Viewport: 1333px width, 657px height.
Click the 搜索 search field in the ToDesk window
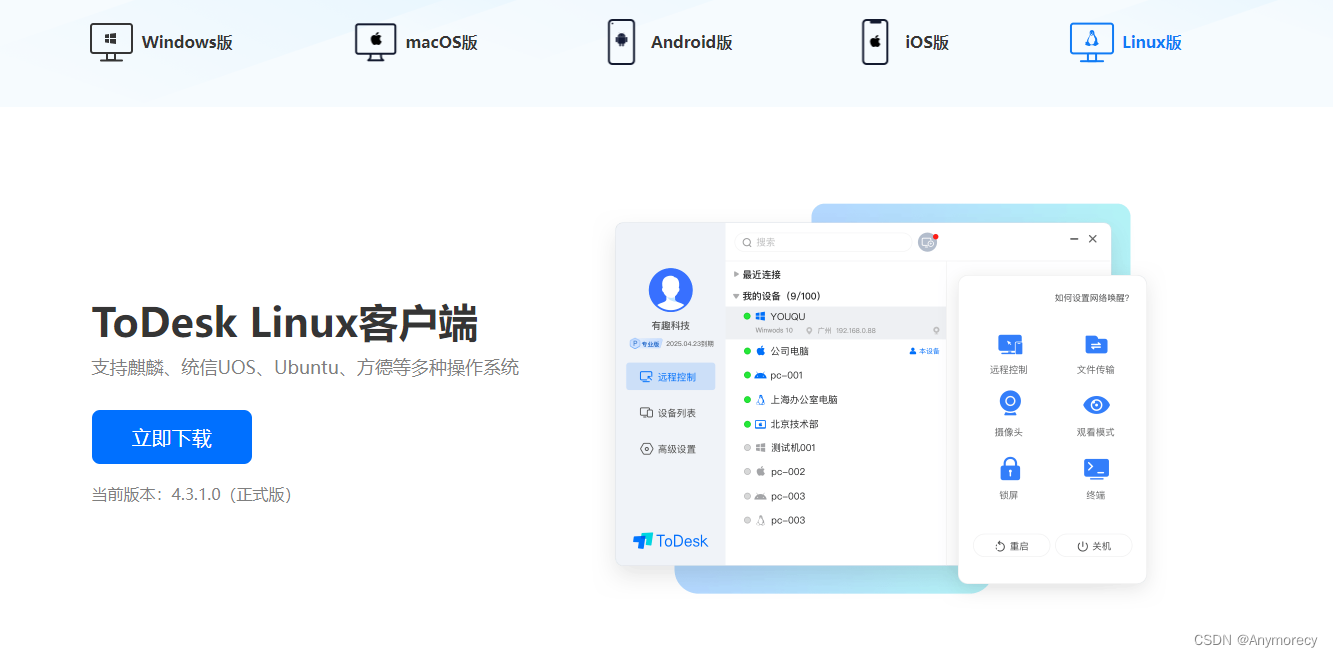(x=822, y=242)
